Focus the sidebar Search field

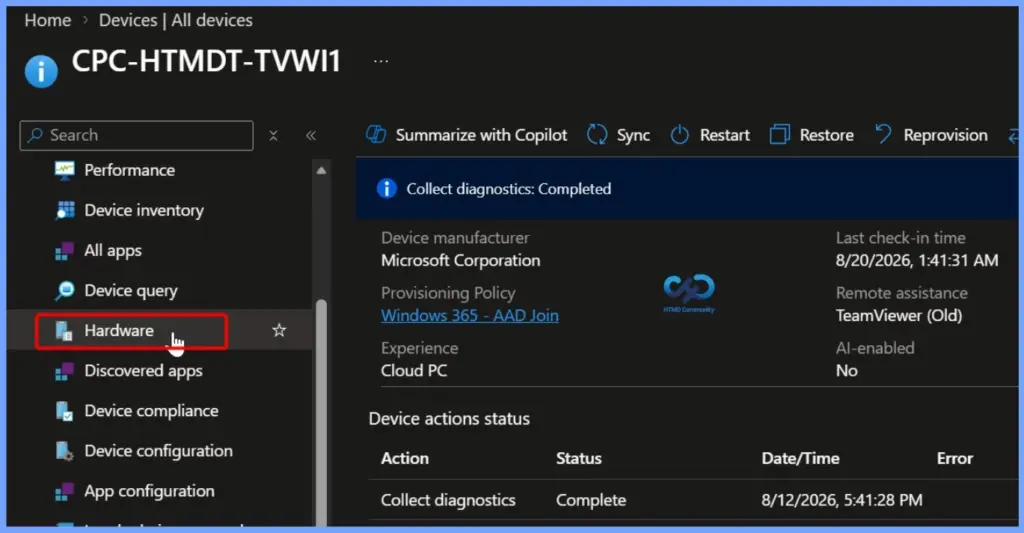136,135
